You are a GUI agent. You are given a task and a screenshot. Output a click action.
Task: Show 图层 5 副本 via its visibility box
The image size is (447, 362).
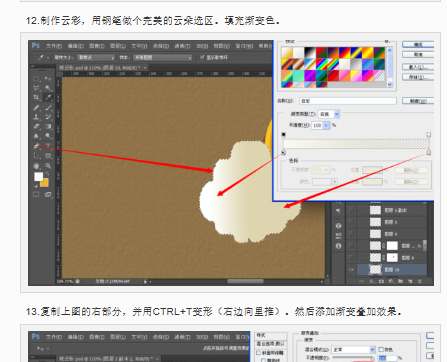pos(351,210)
